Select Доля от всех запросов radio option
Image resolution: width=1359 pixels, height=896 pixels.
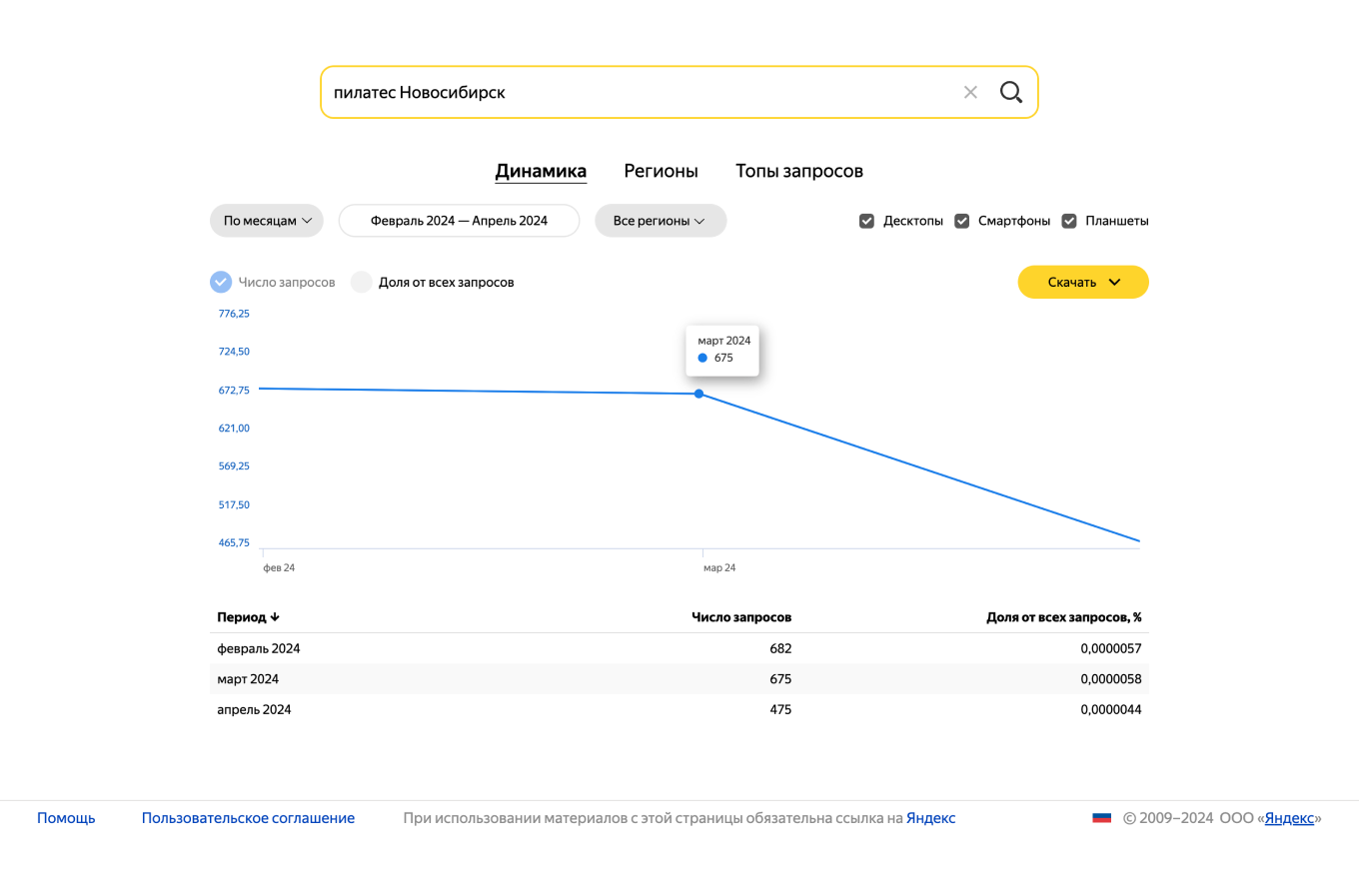(362, 282)
